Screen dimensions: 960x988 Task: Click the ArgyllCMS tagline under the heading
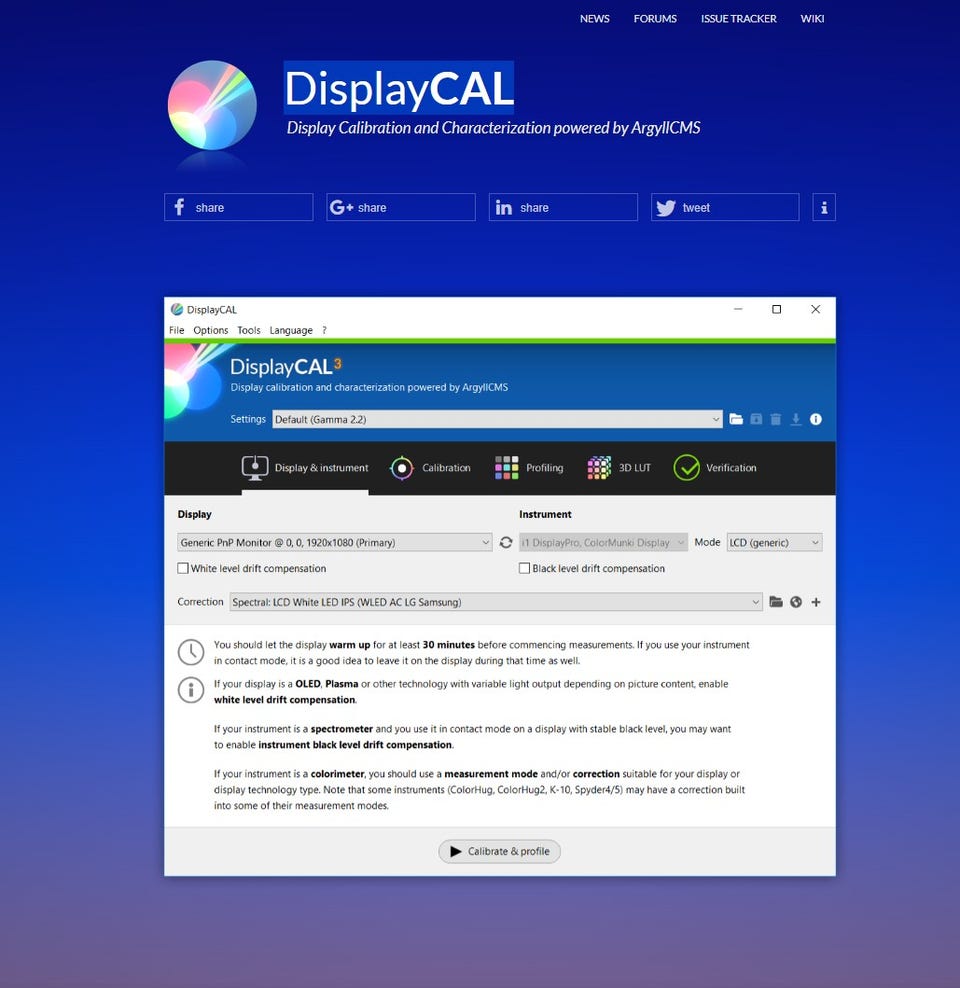point(493,128)
